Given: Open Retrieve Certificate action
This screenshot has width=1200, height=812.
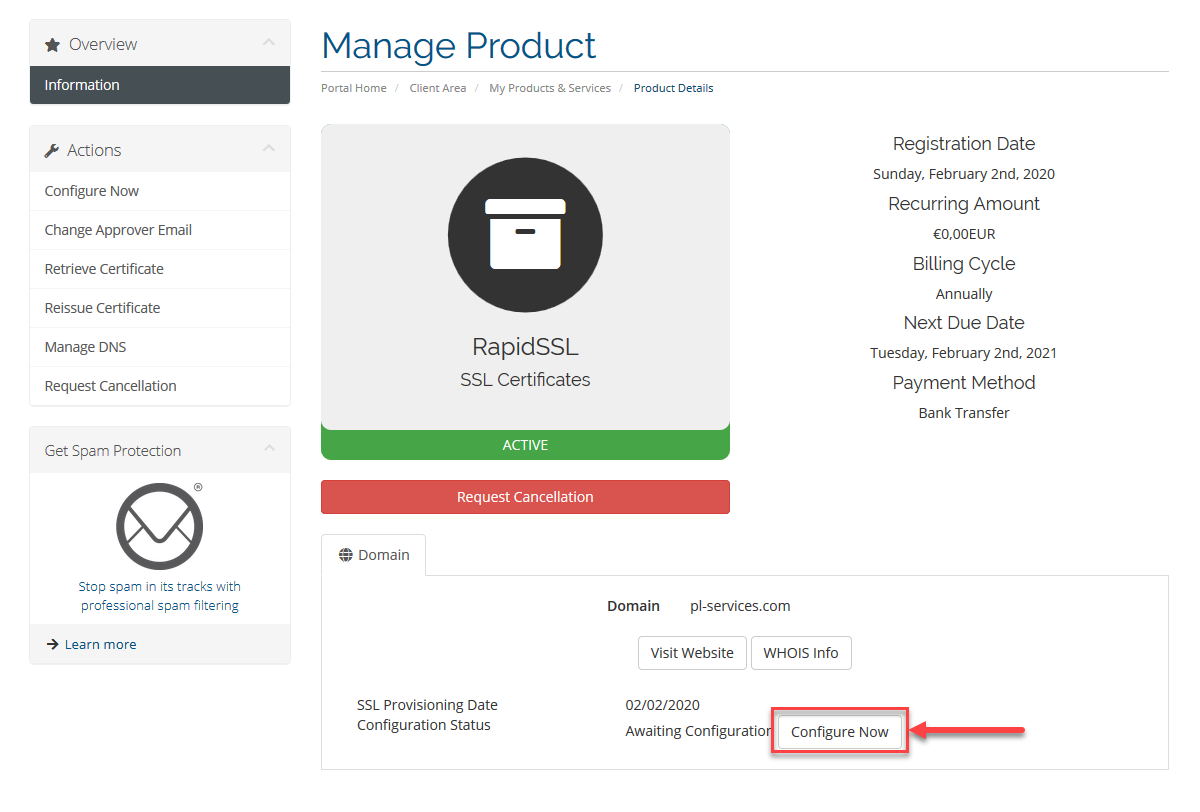Looking at the screenshot, I should [160, 269].
